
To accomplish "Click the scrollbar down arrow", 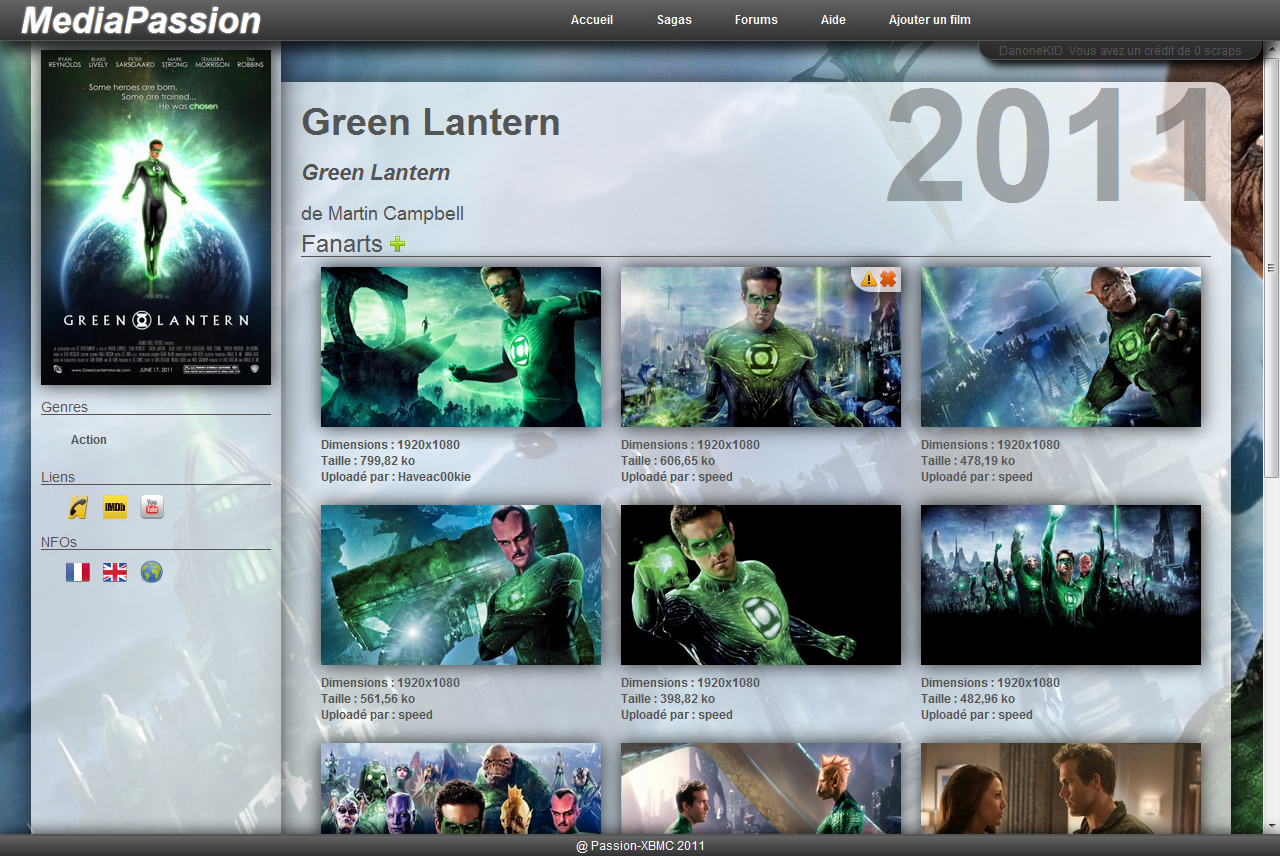I will click(1272, 826).
